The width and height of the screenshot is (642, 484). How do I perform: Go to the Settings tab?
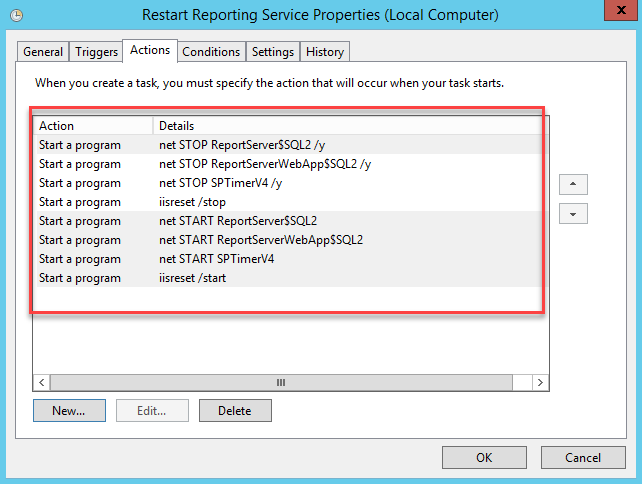click(x=272, y=52)
